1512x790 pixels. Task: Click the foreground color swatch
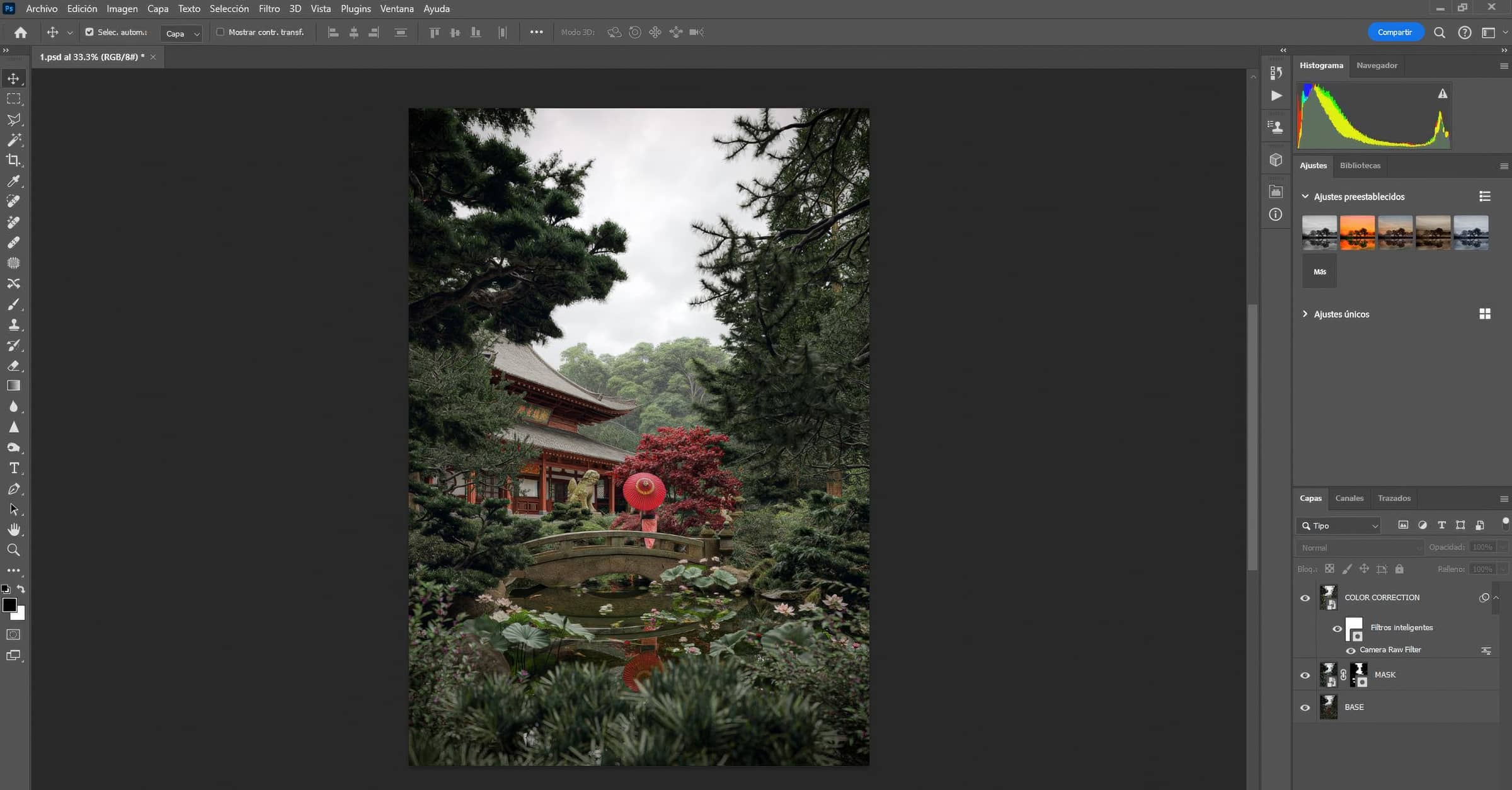pos(9,605)
